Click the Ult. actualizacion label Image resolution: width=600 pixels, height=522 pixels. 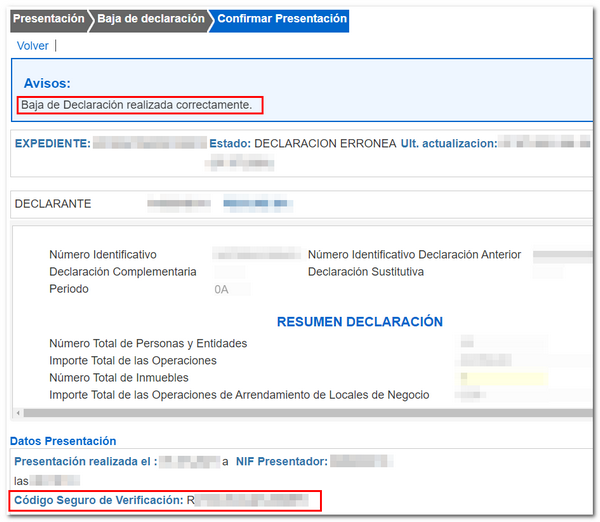coord(448,144)
